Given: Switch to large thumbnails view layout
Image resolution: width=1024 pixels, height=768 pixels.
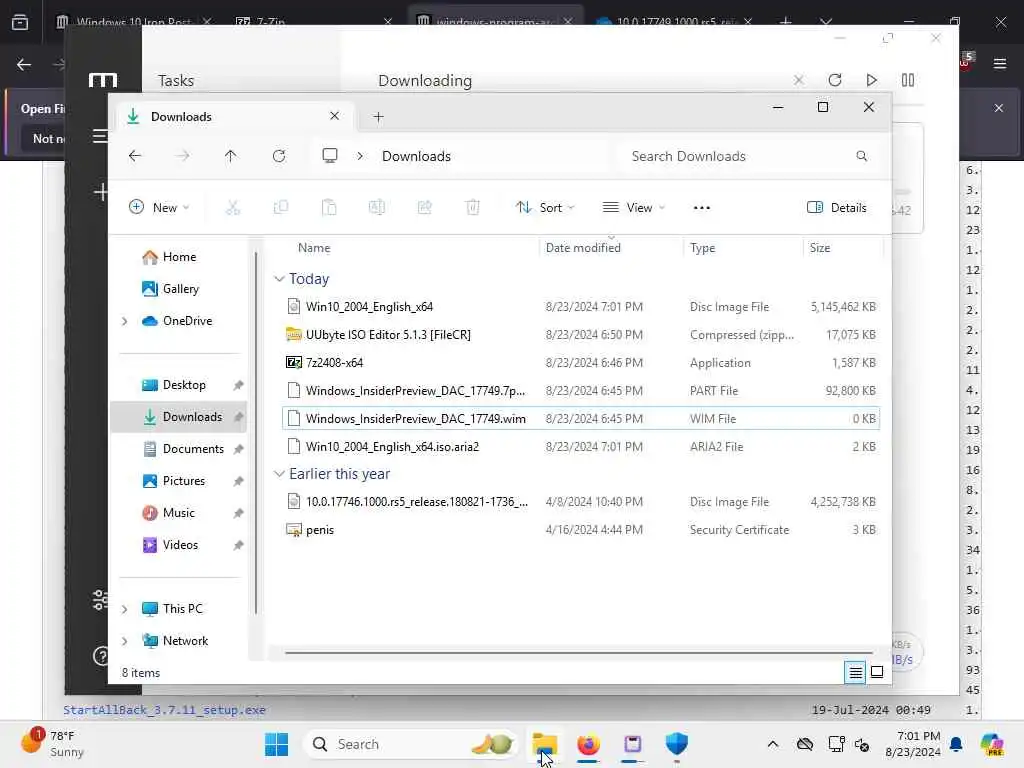Looking at the screenshot, I should [x=877, y=672].
